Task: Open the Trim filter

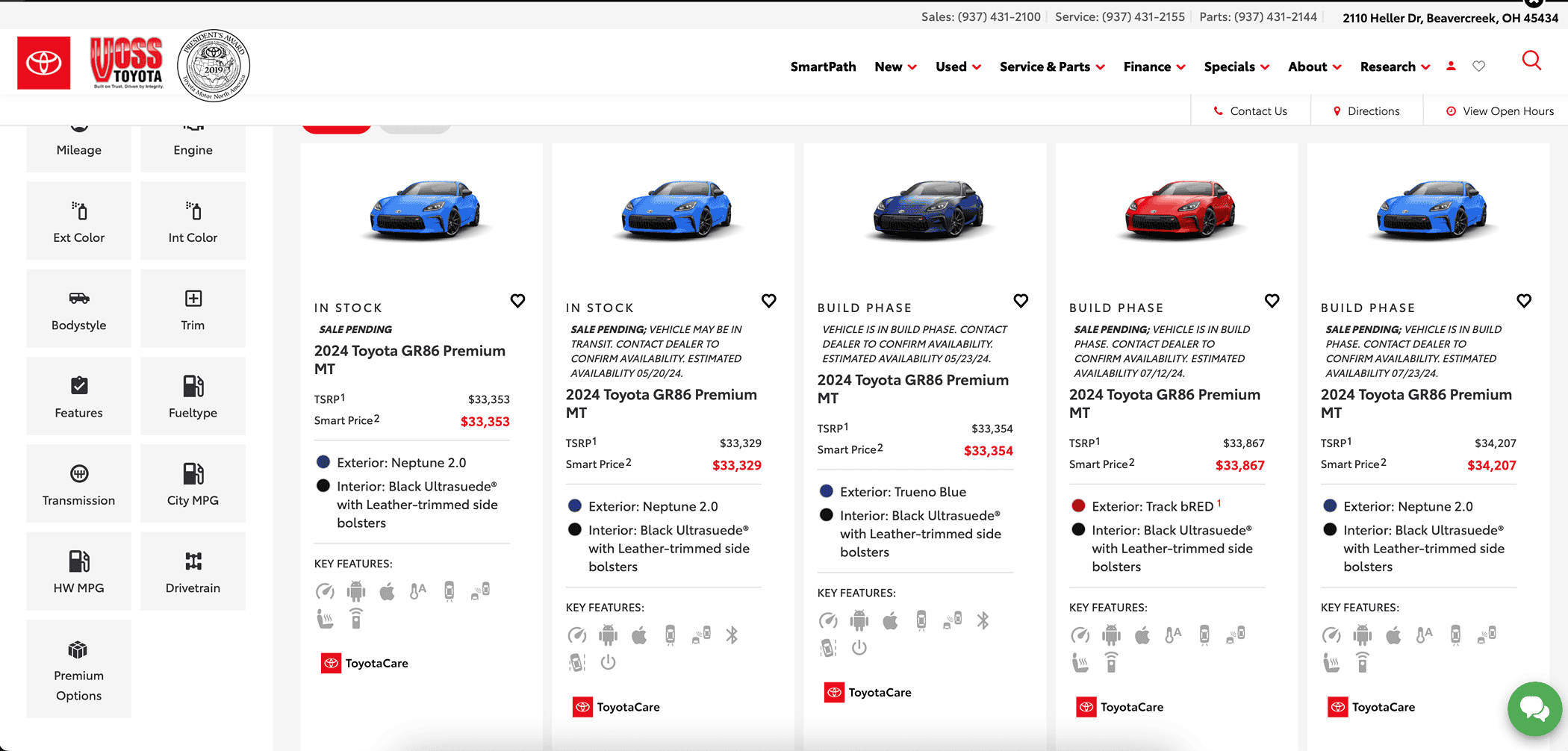Action: [x=193, y=308]
